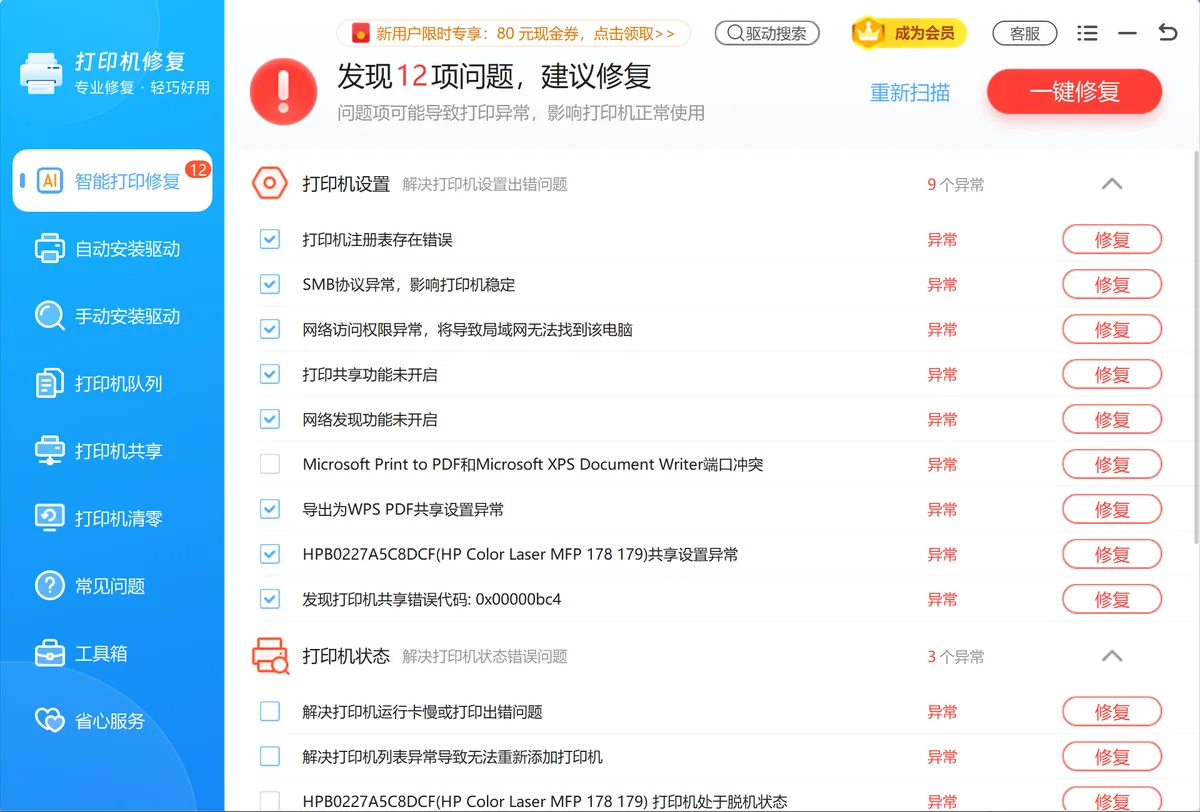Image resolution: width=1200 pixels, height=812 pixels.
Task: Click the AI icon for 智能打印修复
Action: pyautogui.click(x=49, y=180)
